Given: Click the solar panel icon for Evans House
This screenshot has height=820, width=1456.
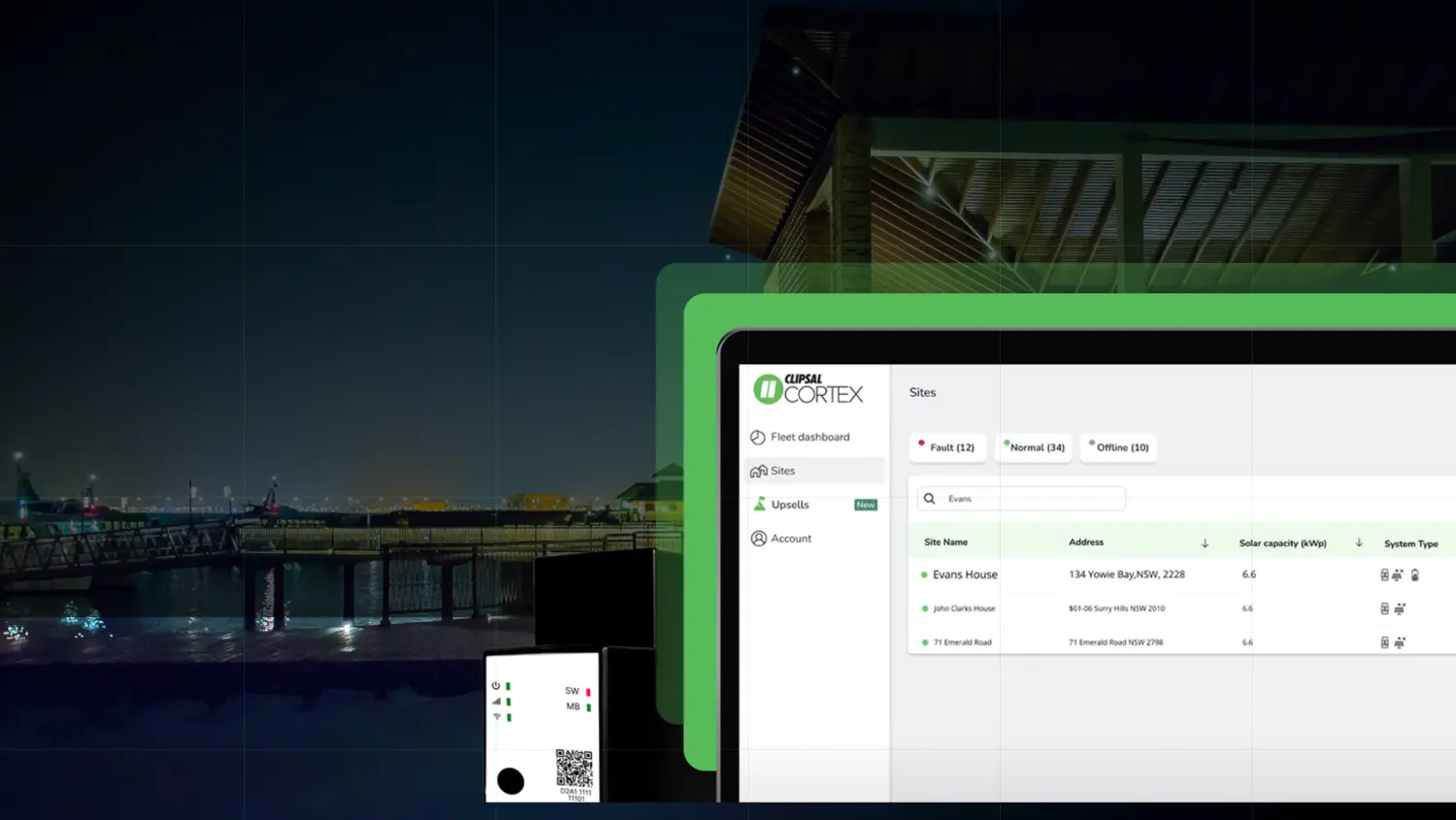Looking at the screenshot, I should 1398,574.
